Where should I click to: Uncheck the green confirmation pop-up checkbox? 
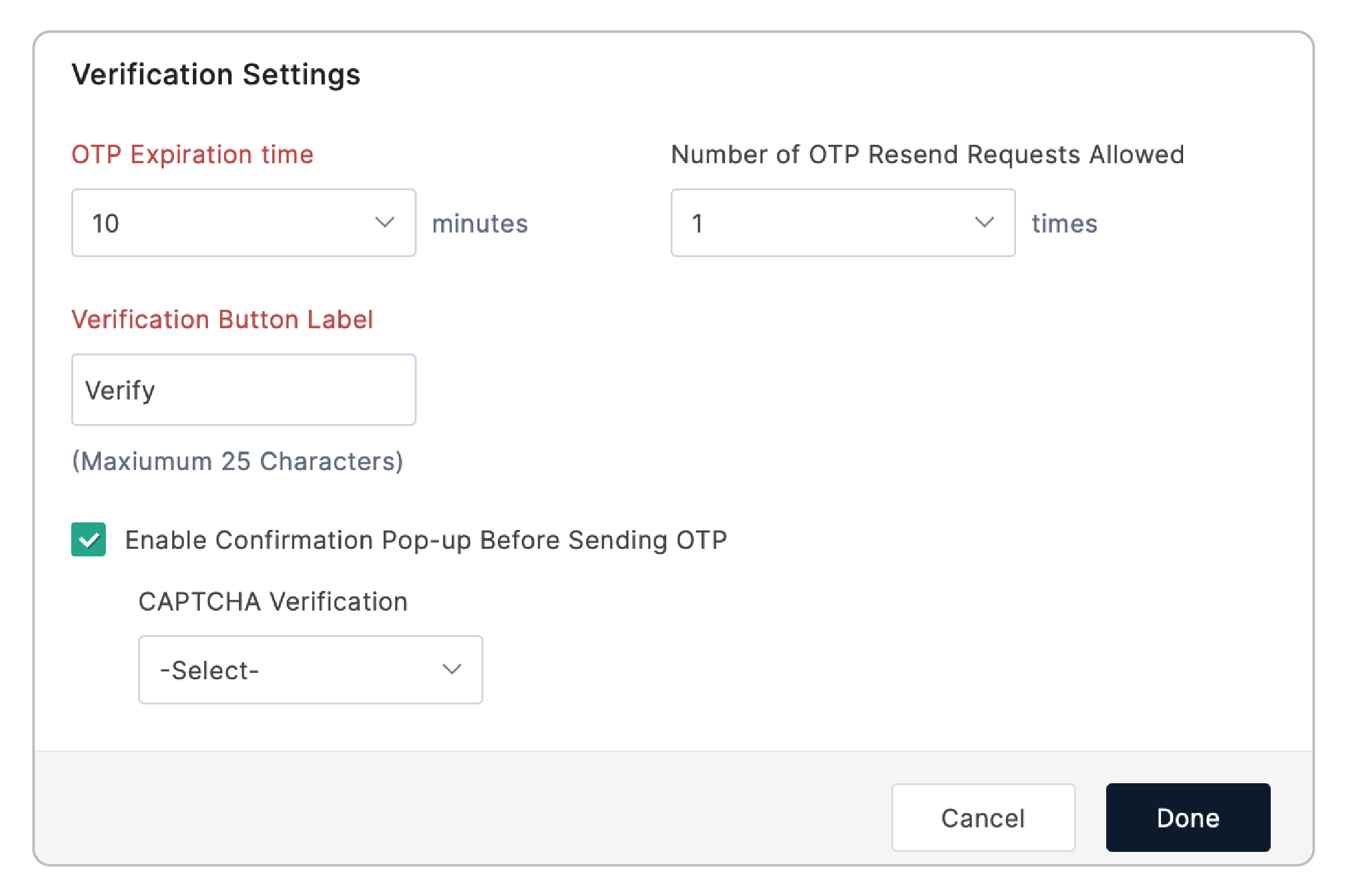(x=89, y=540)
